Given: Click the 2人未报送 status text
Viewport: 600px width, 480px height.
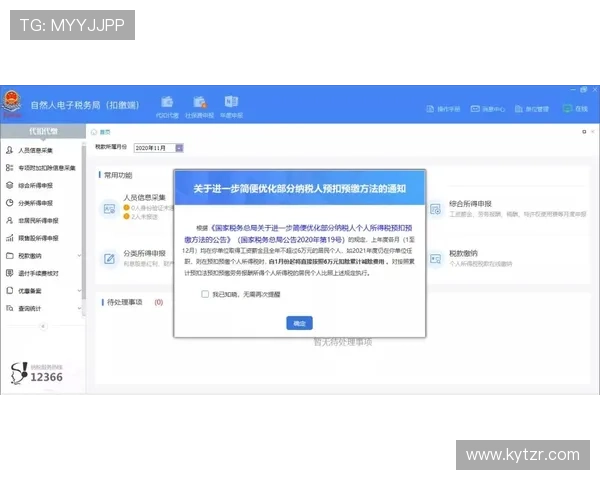Looking at the screenshot, I should point(144,217).
